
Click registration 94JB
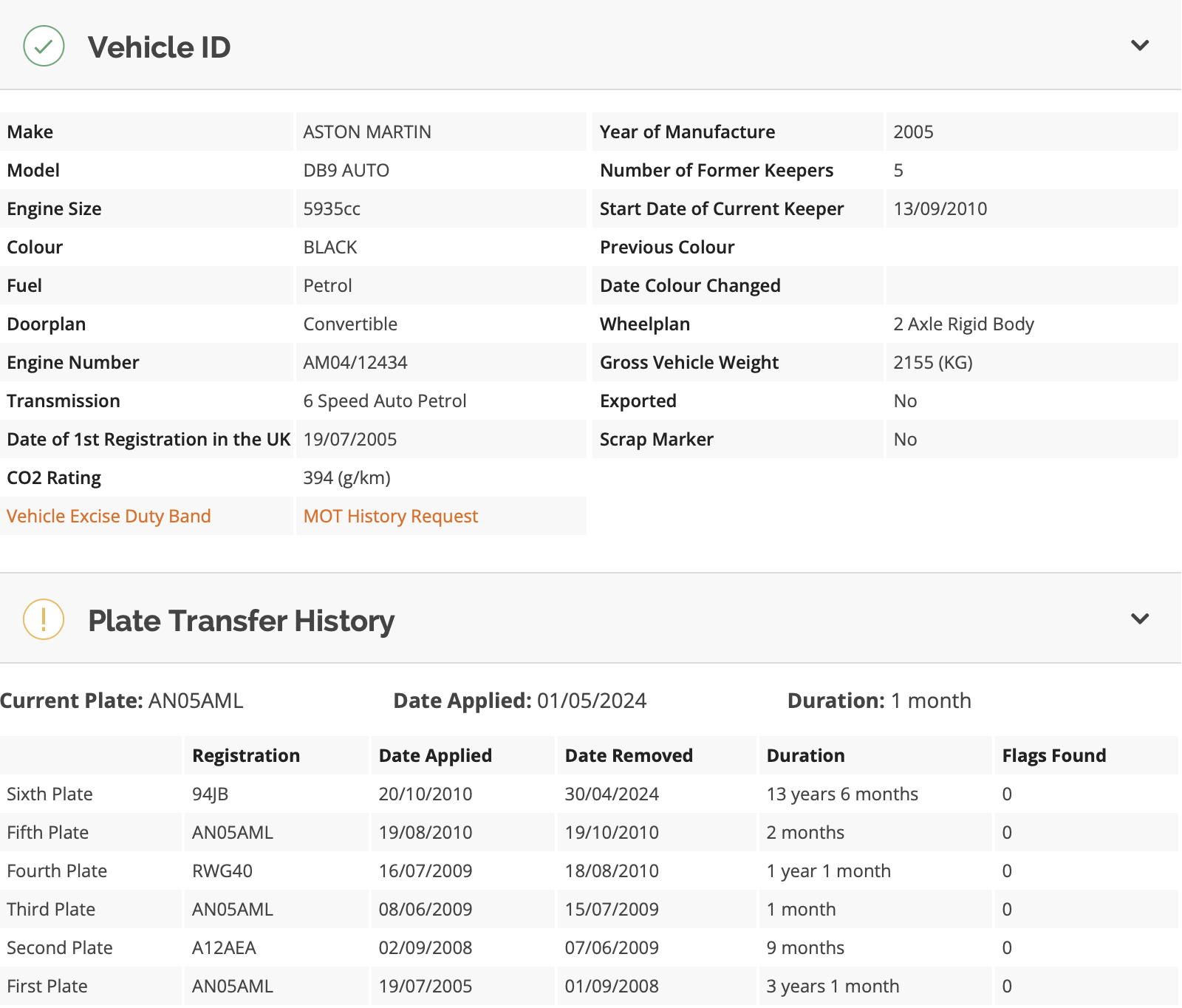point(210,794)
